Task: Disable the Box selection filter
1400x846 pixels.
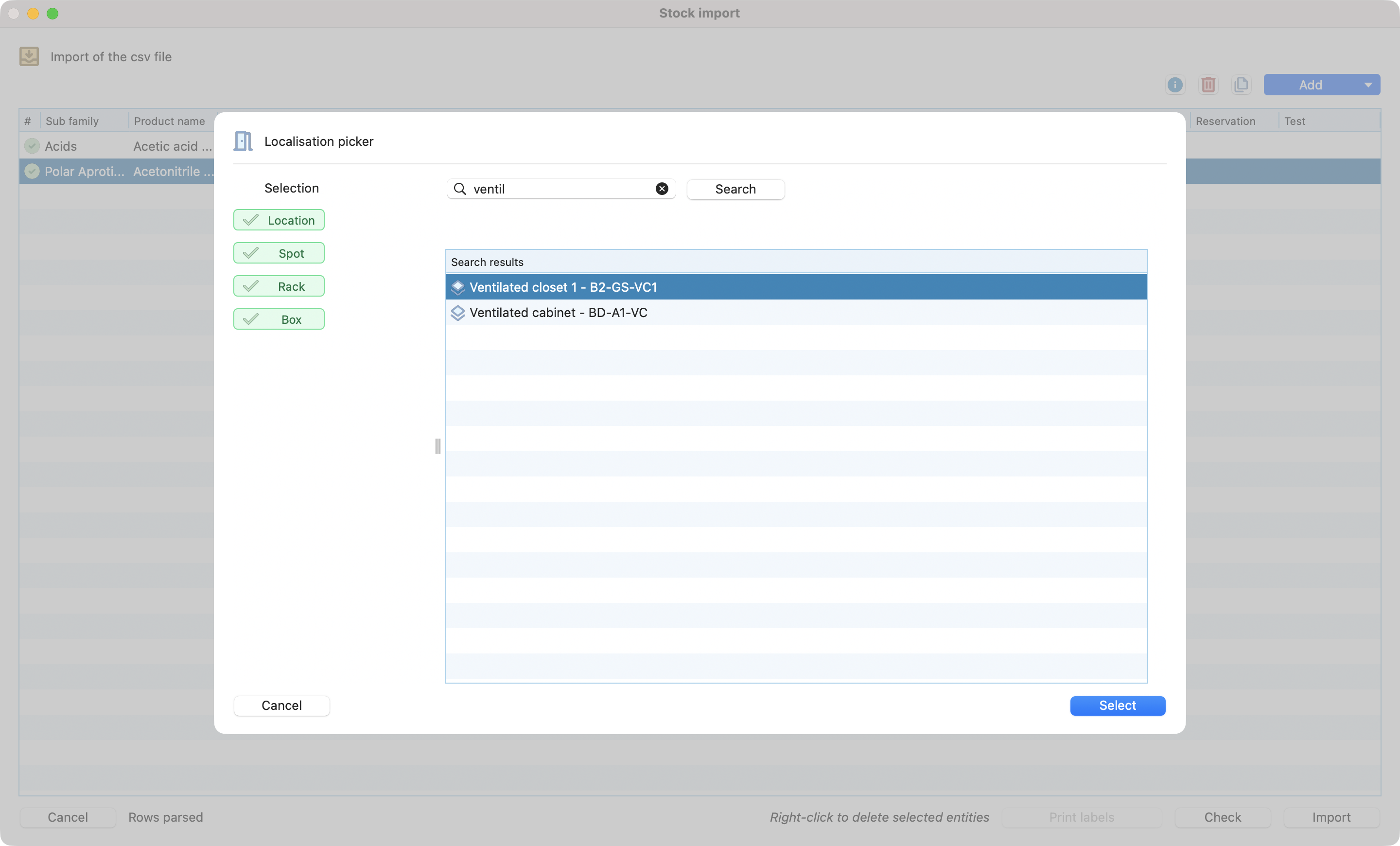Action: (279, 319)
